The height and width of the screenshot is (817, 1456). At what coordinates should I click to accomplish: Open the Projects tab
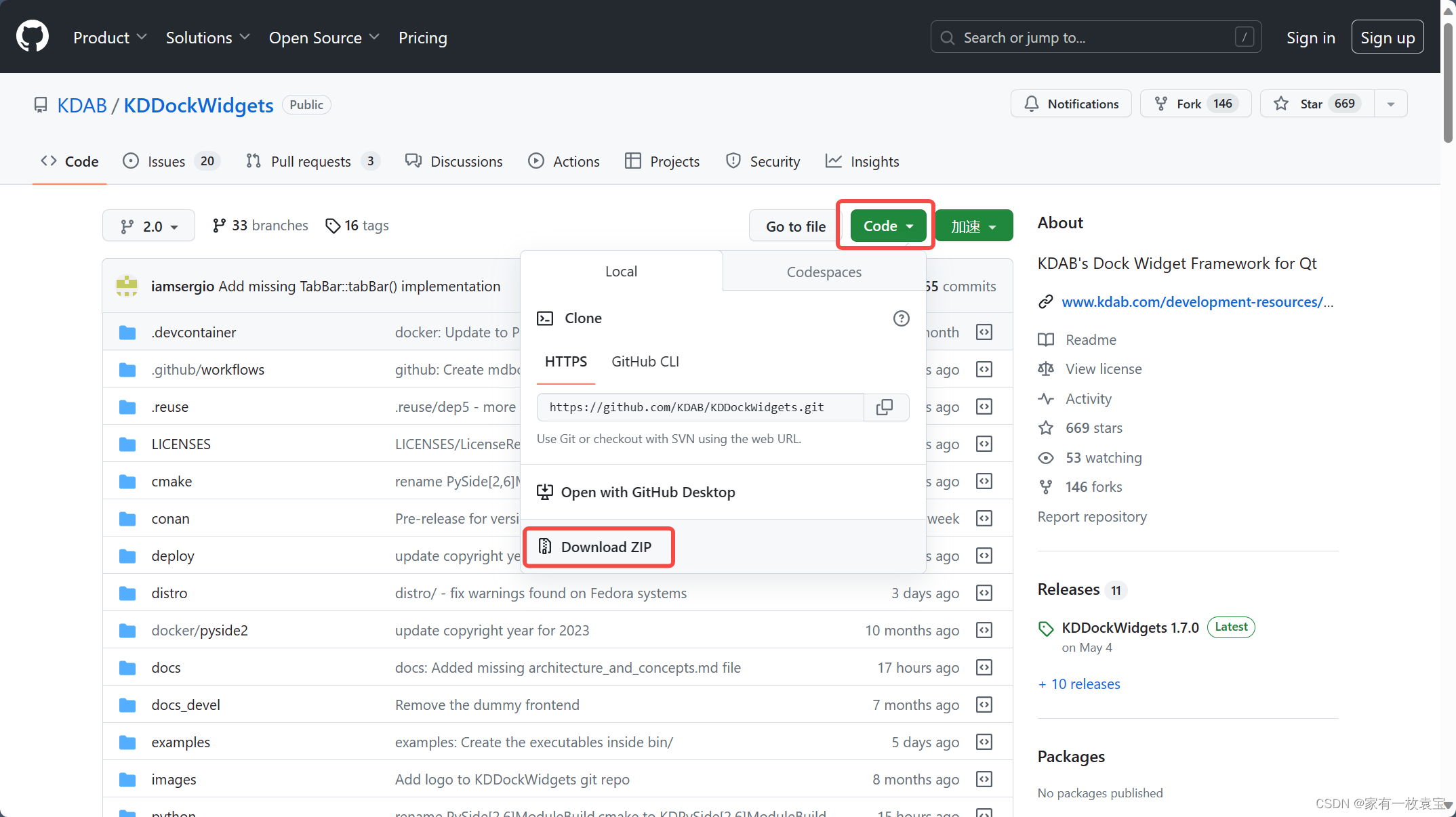click(x=662, y=161)
